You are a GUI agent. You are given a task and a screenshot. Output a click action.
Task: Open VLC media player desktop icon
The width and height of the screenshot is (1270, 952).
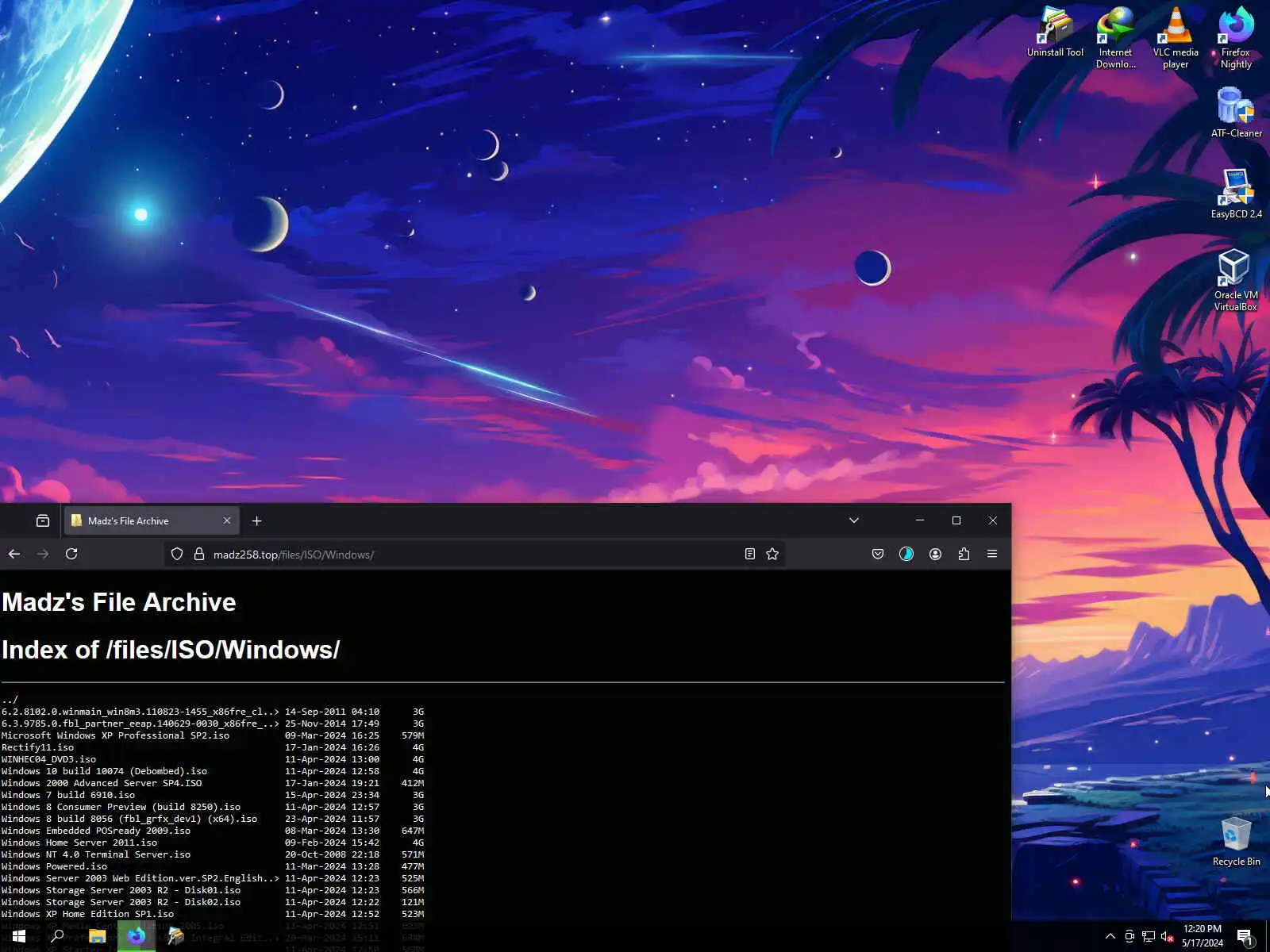1176,37
